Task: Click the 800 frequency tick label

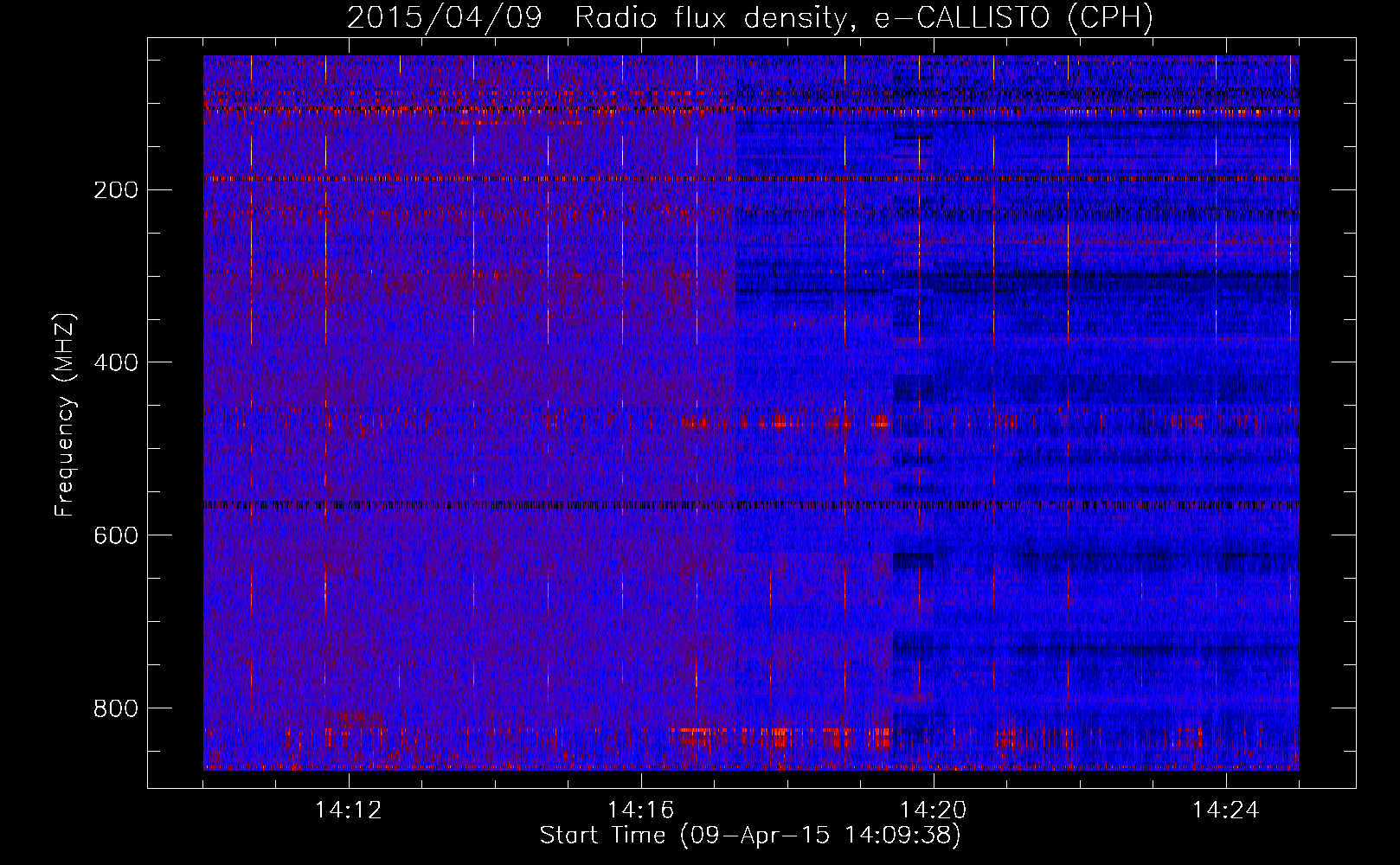Action: (115, 708)
